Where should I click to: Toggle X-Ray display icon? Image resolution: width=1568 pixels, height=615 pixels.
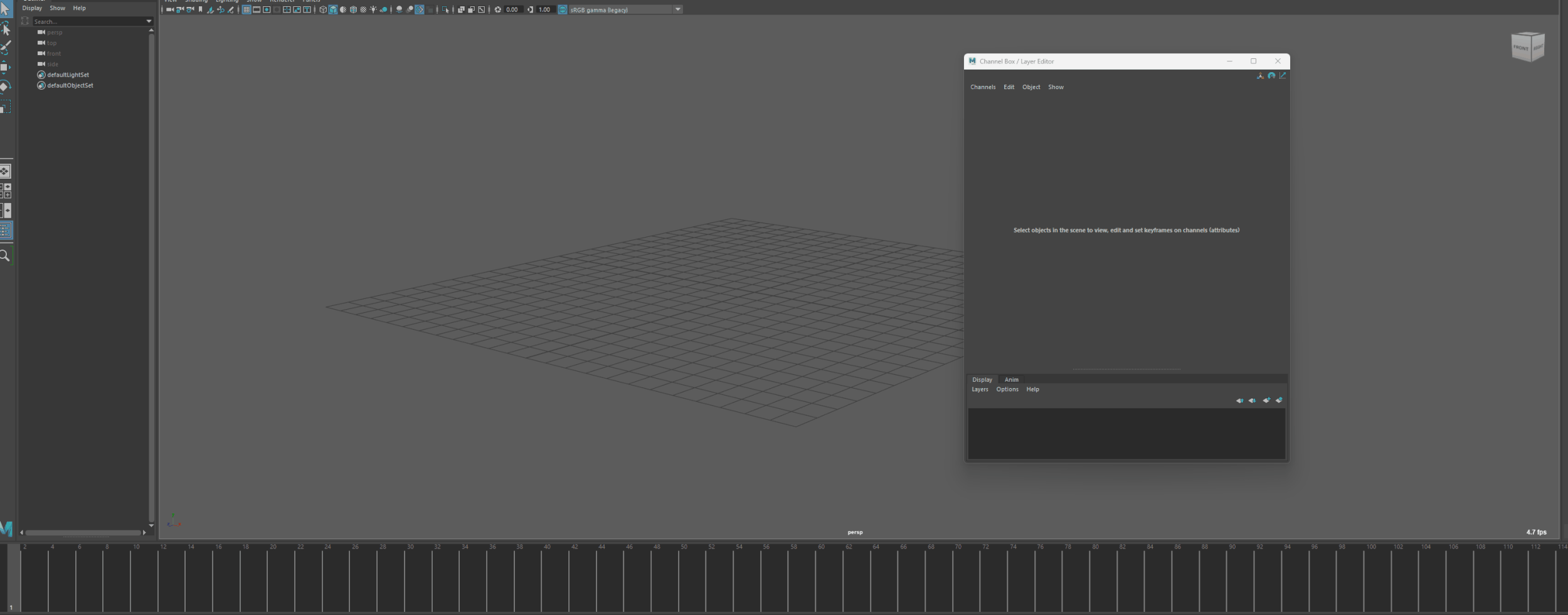pos(461,9)
